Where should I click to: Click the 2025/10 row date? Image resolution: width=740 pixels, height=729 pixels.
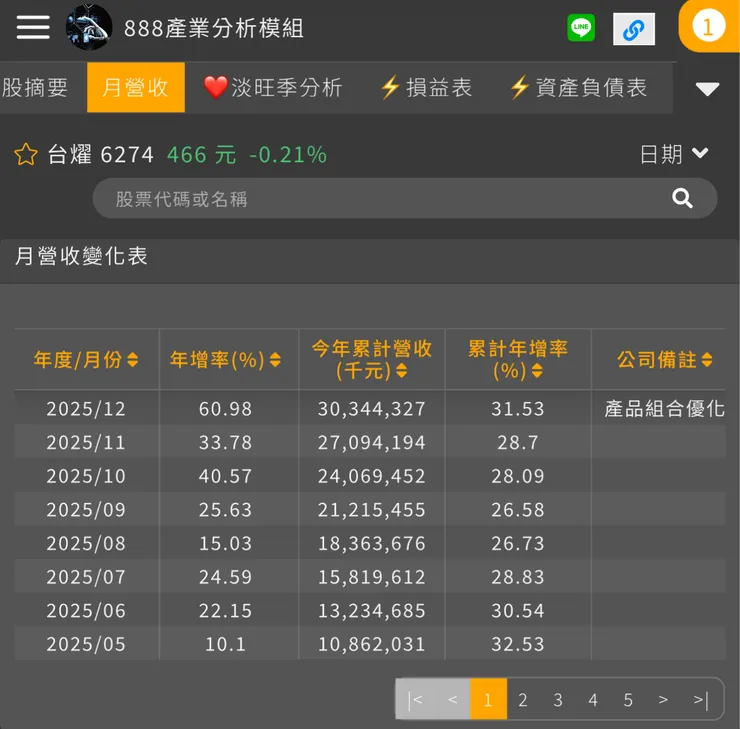(86, 476)
